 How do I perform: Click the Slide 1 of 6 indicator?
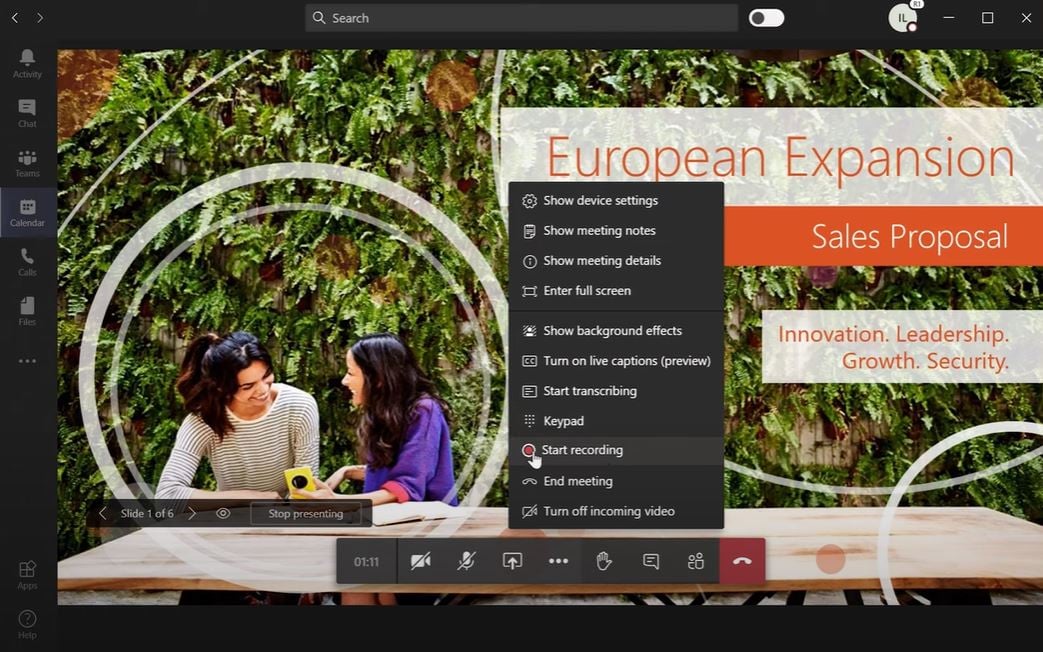coord(147,514)
